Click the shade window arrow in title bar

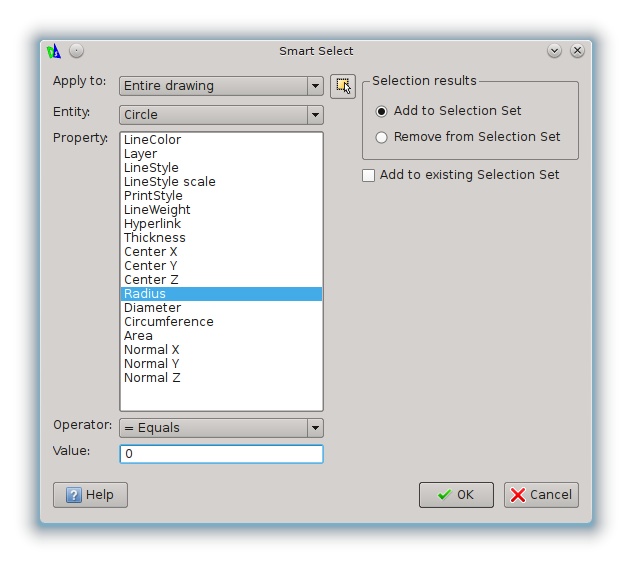tap(555, 51)
